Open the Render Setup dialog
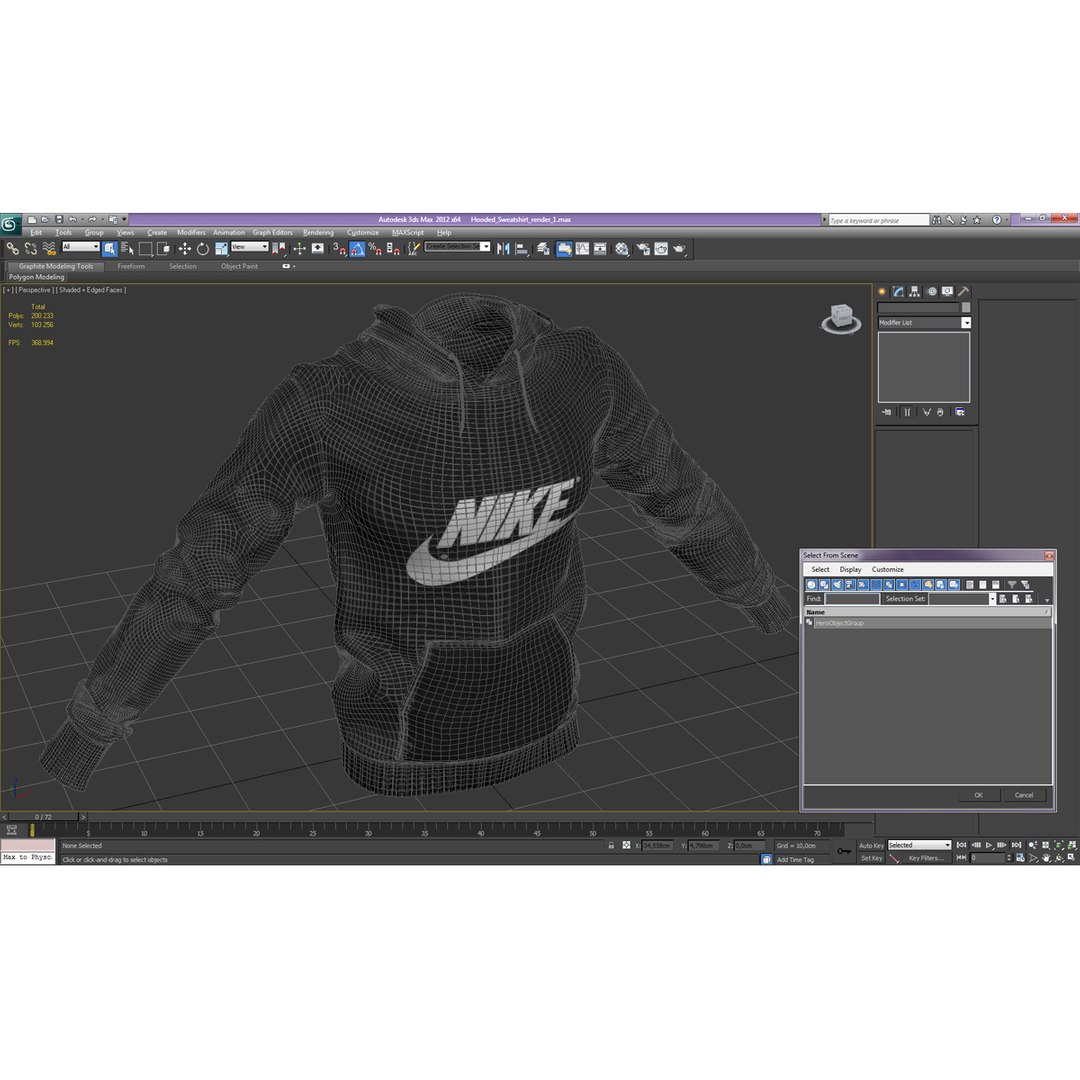 click(643, 249)
